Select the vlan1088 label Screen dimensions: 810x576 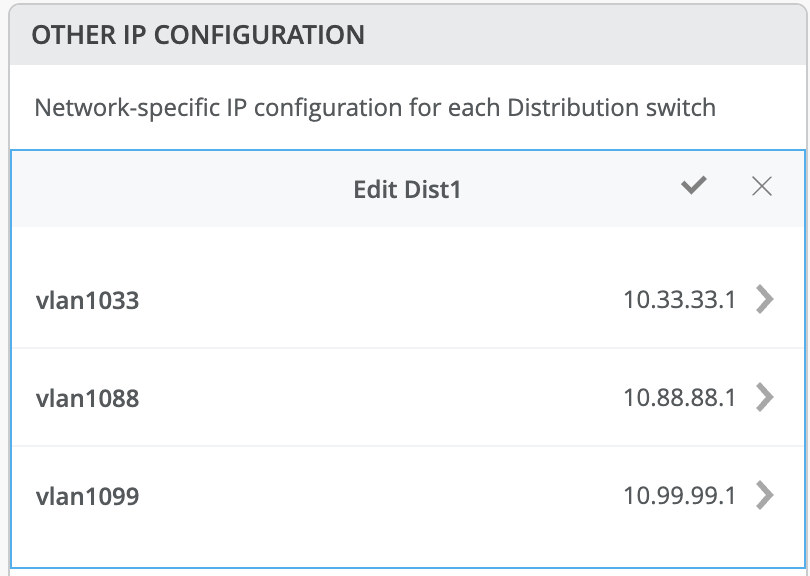click(87, 398)
